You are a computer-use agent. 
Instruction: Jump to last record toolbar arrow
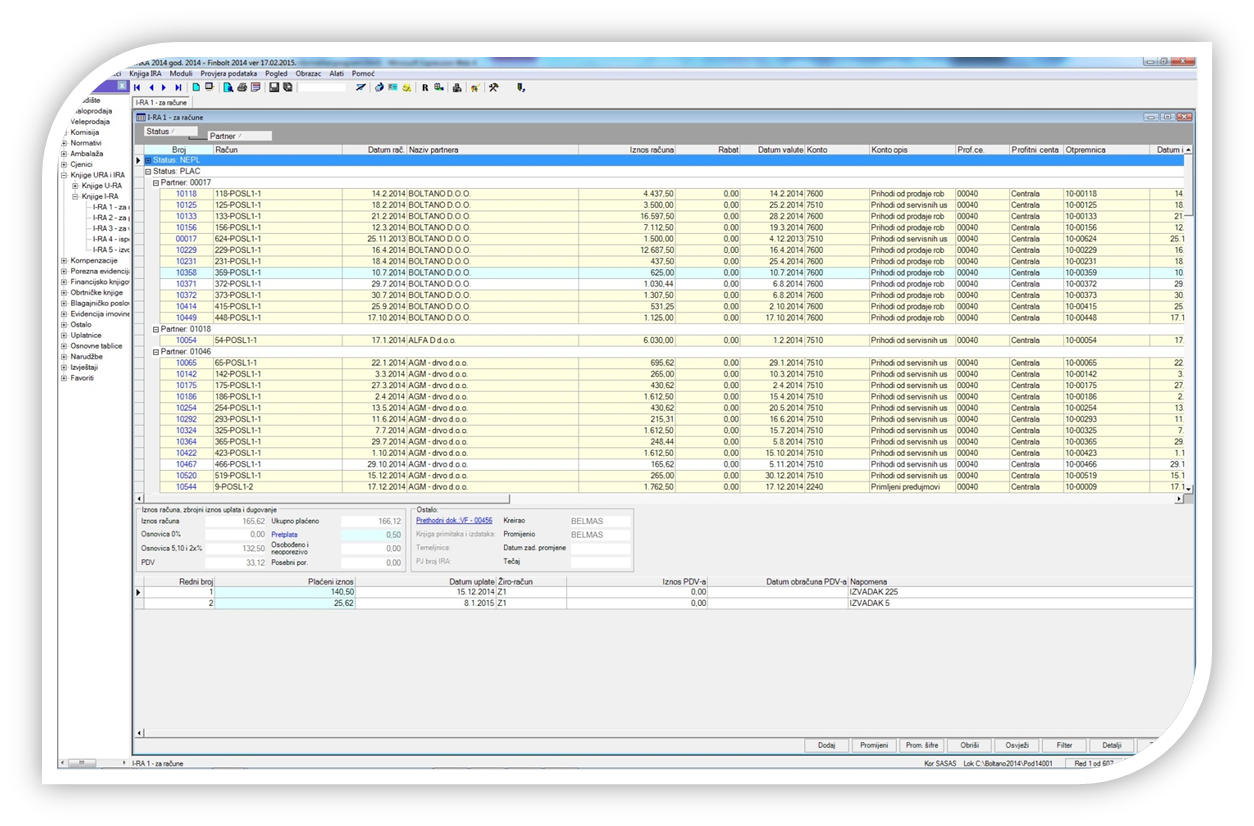click(x=178, y=88)
